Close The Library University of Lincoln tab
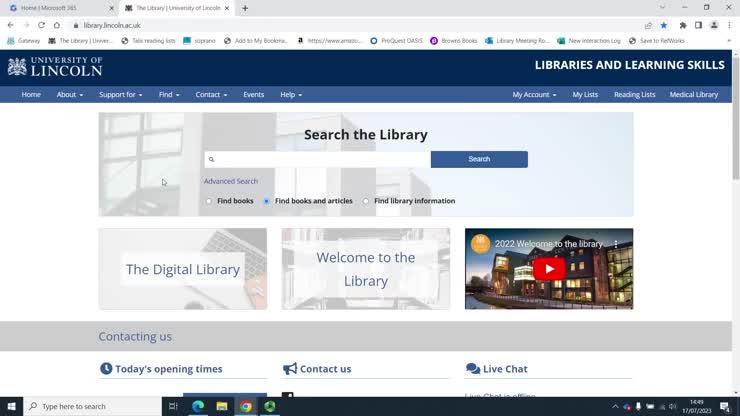740x416 pixels. (x=227, y=8)
